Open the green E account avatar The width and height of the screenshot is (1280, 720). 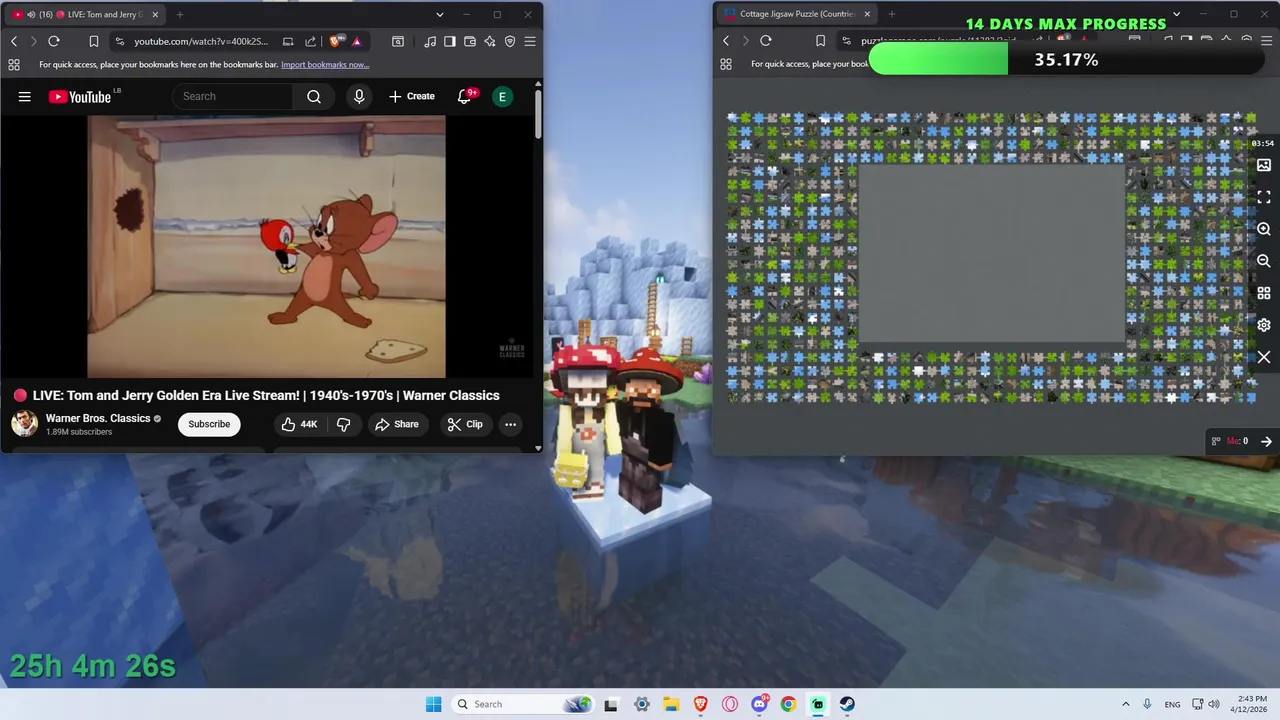click(503, 96)
